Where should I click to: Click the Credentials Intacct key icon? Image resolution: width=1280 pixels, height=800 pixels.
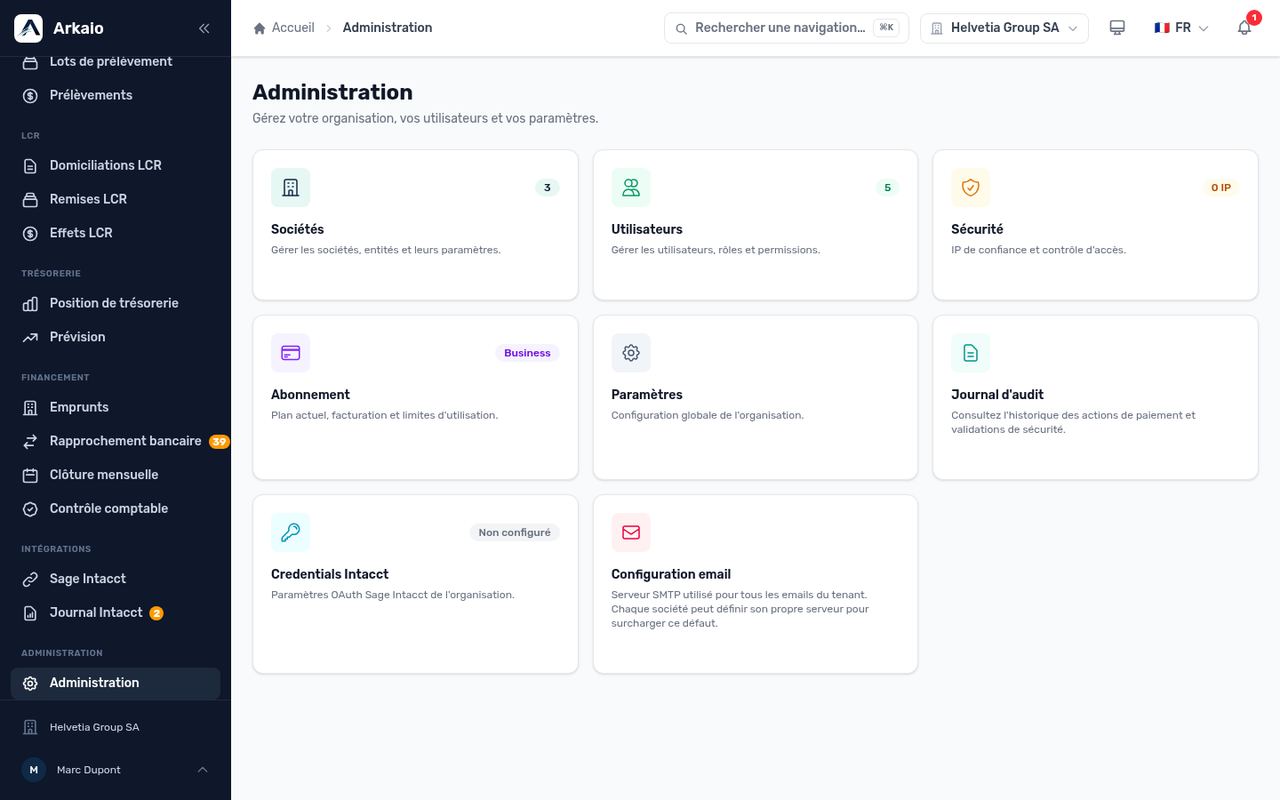pyautogui.click(x=291, y=533)
